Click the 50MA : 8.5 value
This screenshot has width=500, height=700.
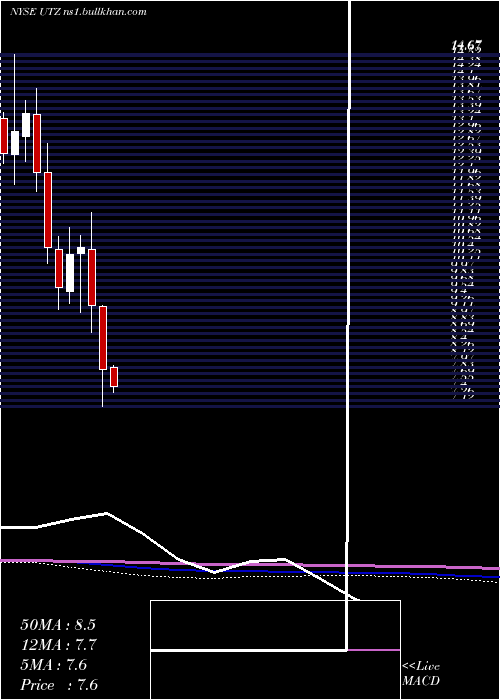coord(58,625)
